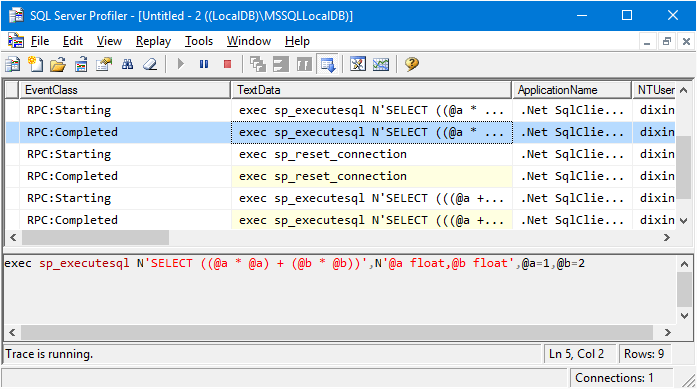Image resolution: width=697 pixels, height=389 pixels.
Task: Open the Replay menu
Action: pos(153,41)
